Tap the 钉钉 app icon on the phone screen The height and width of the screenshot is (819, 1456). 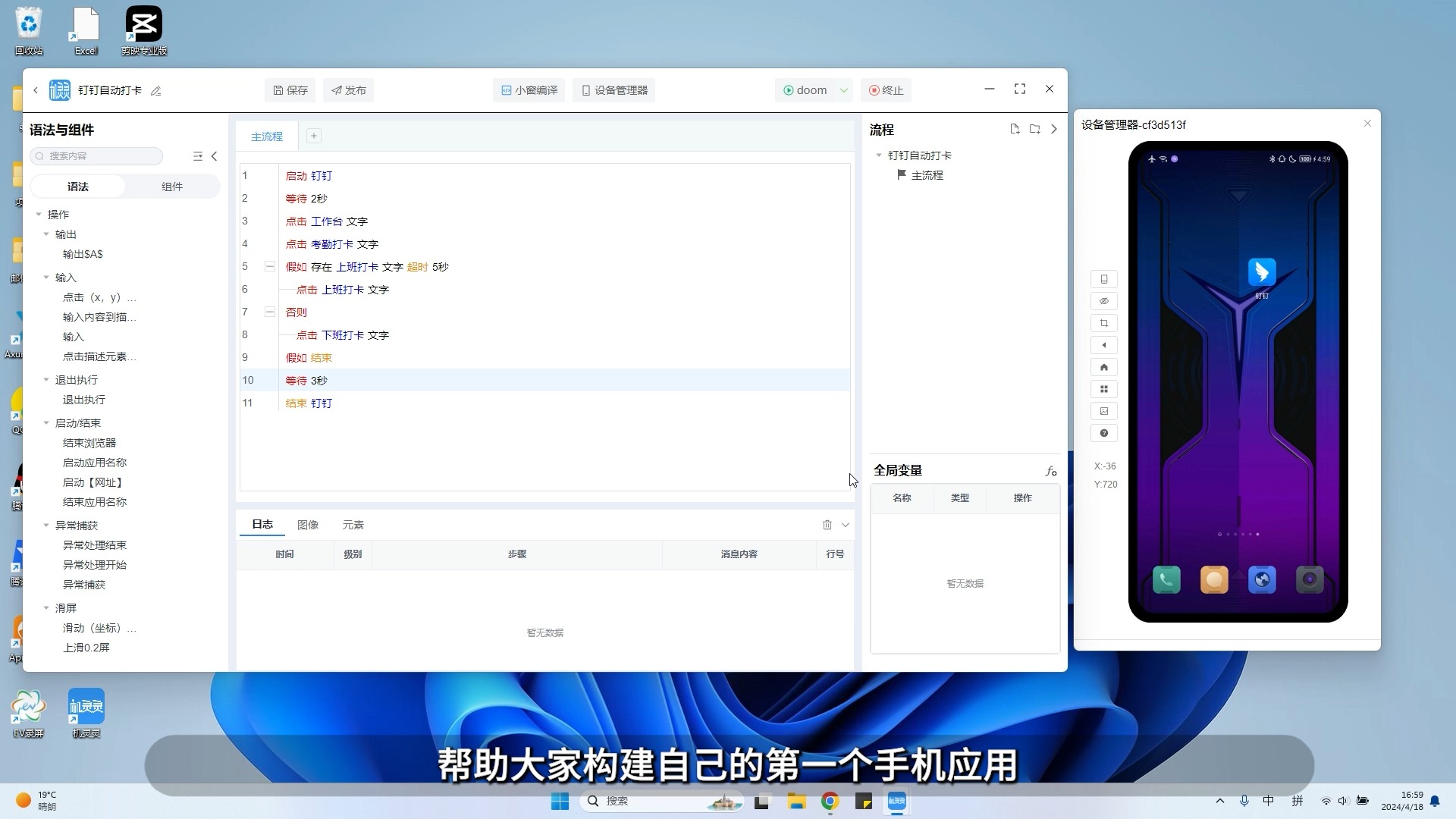click(x=1262, y=271)
